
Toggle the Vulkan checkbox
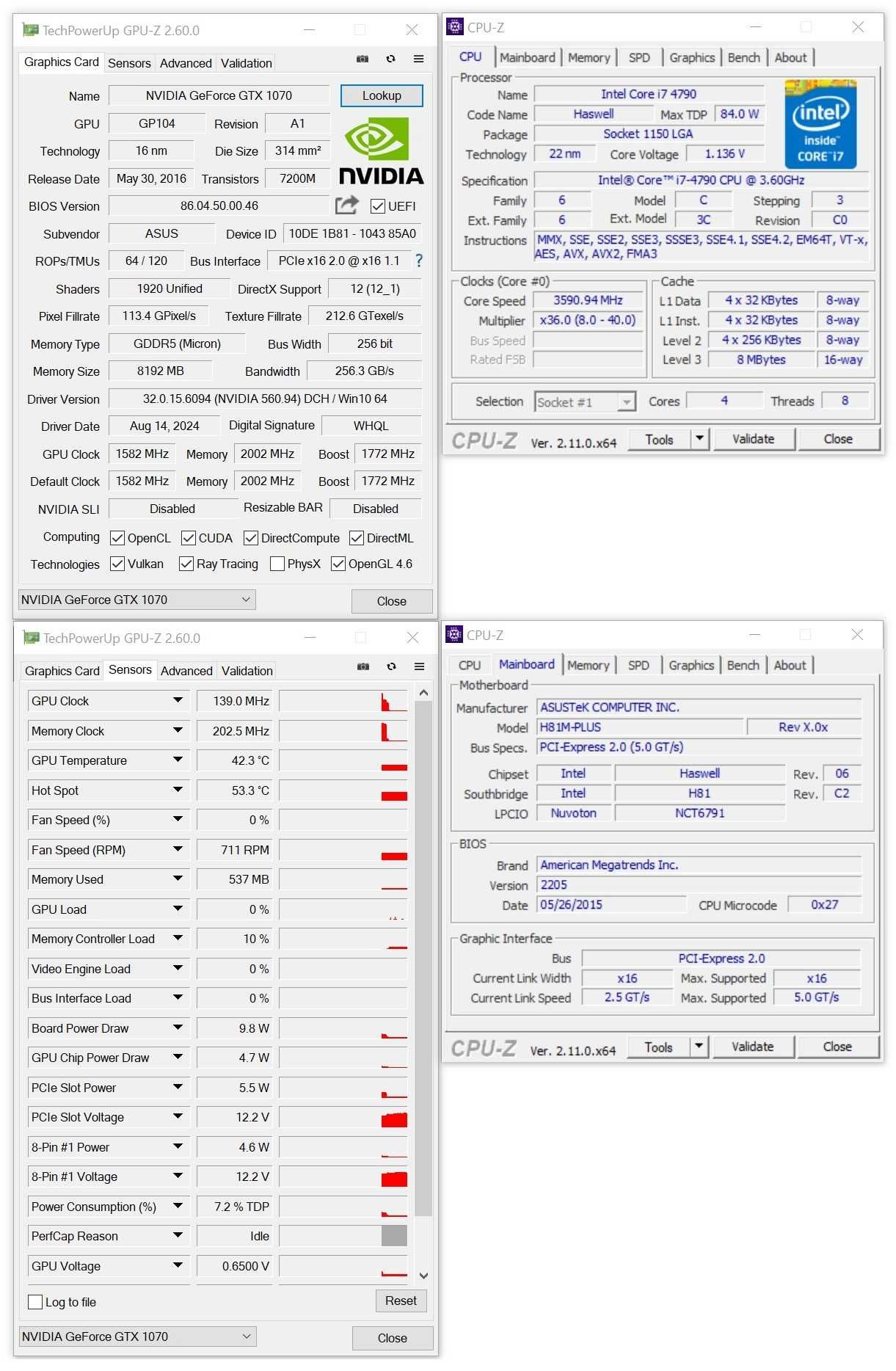click(117, 564)
